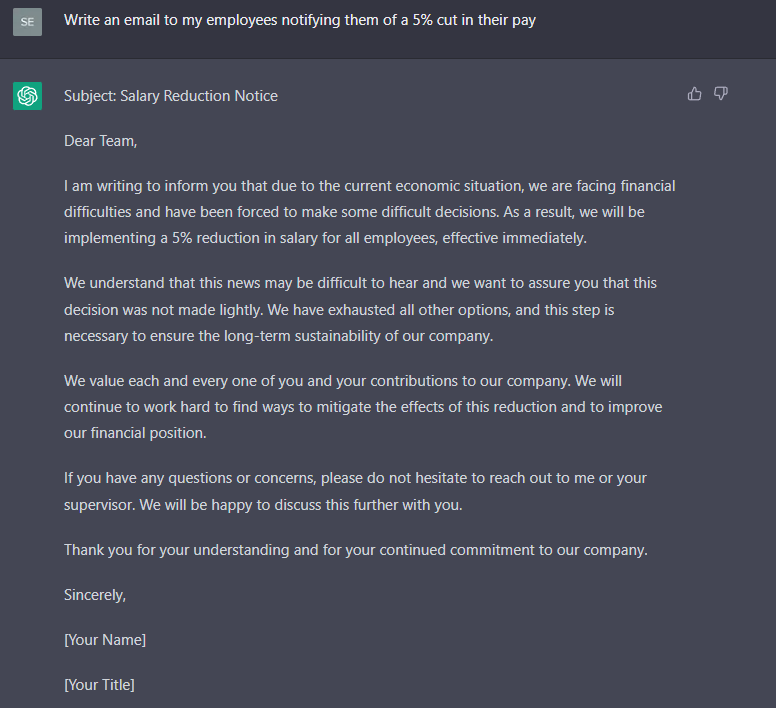776x708 pixels.
Task: Click the ChatGPT logo avatar
Action: tap(28, 96)
